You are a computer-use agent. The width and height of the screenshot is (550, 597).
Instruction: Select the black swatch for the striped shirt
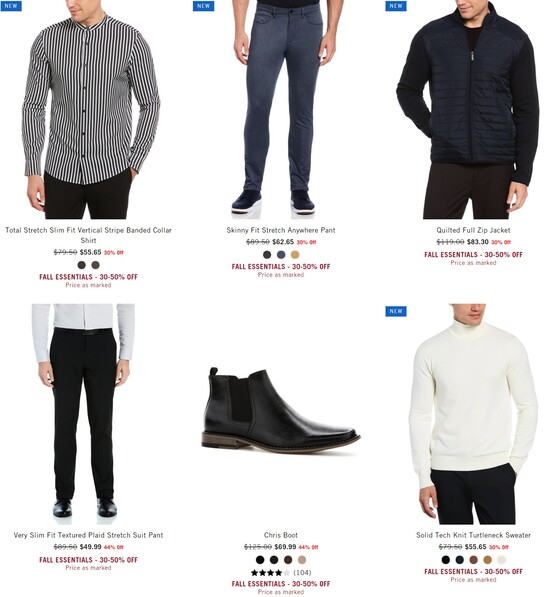pyautogui.click(x=81, y=265)
